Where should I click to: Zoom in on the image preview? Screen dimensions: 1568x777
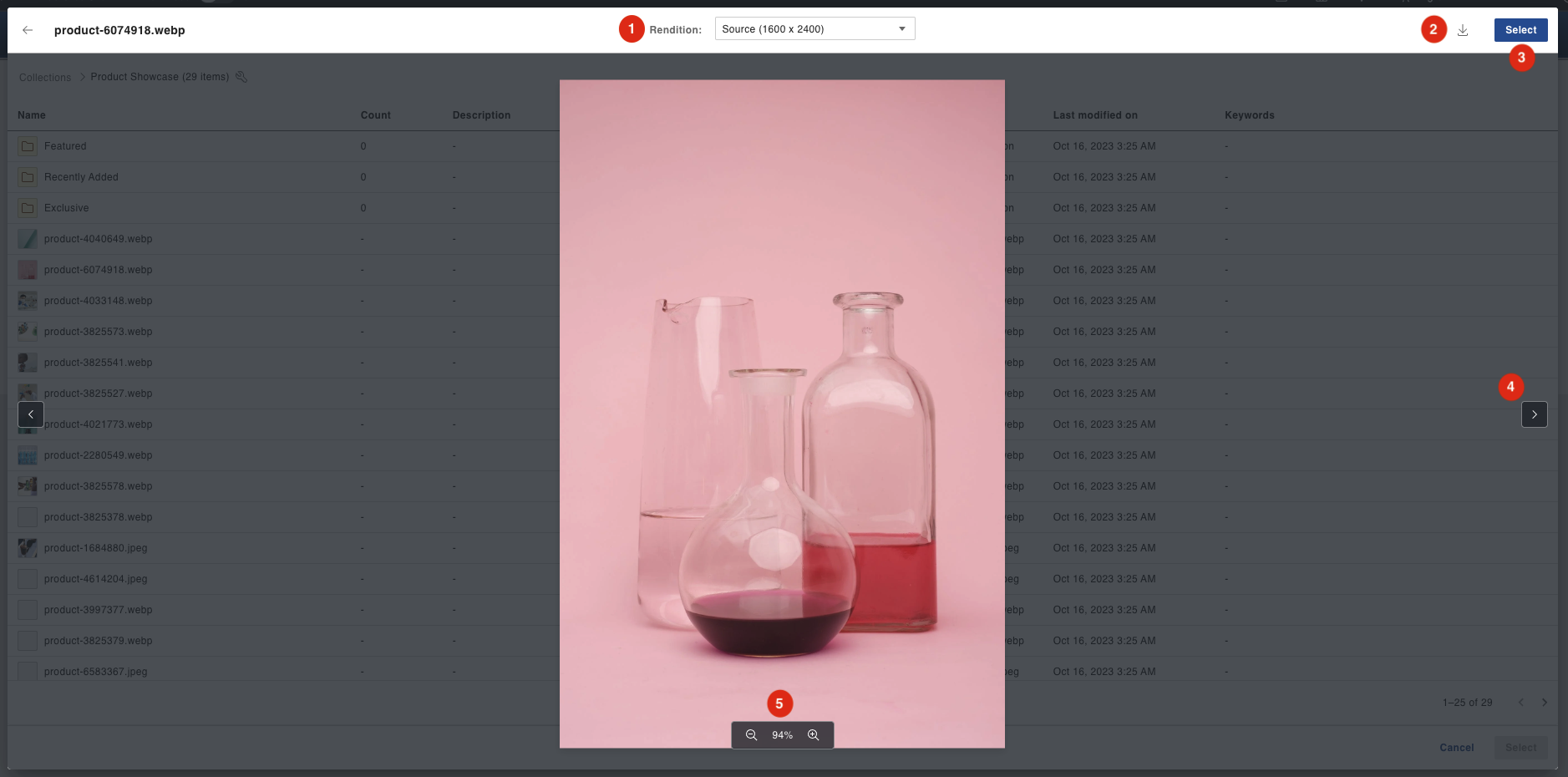813,735
